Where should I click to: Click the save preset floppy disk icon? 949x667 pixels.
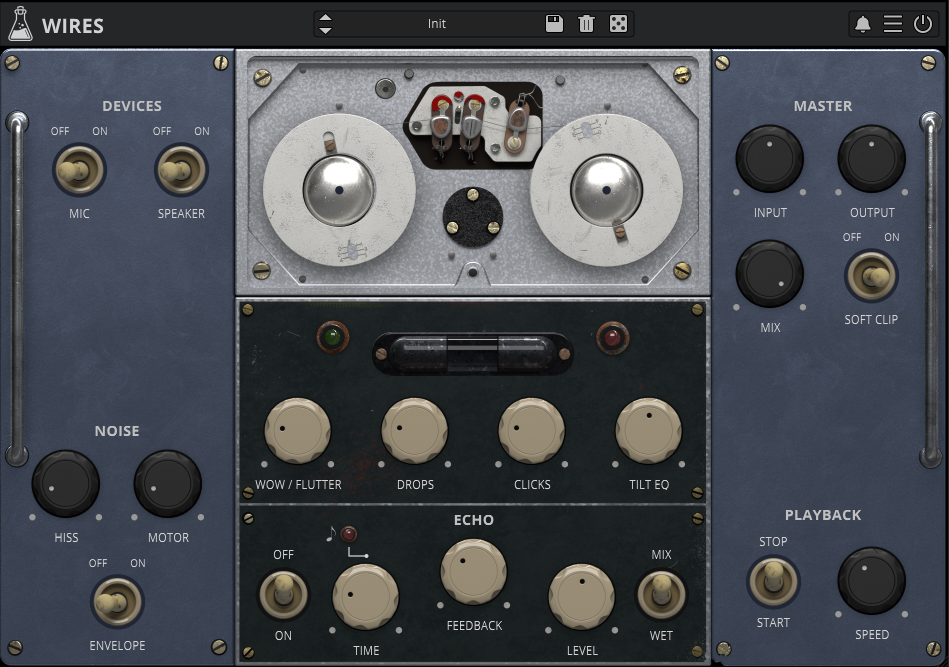click(554, 24)
